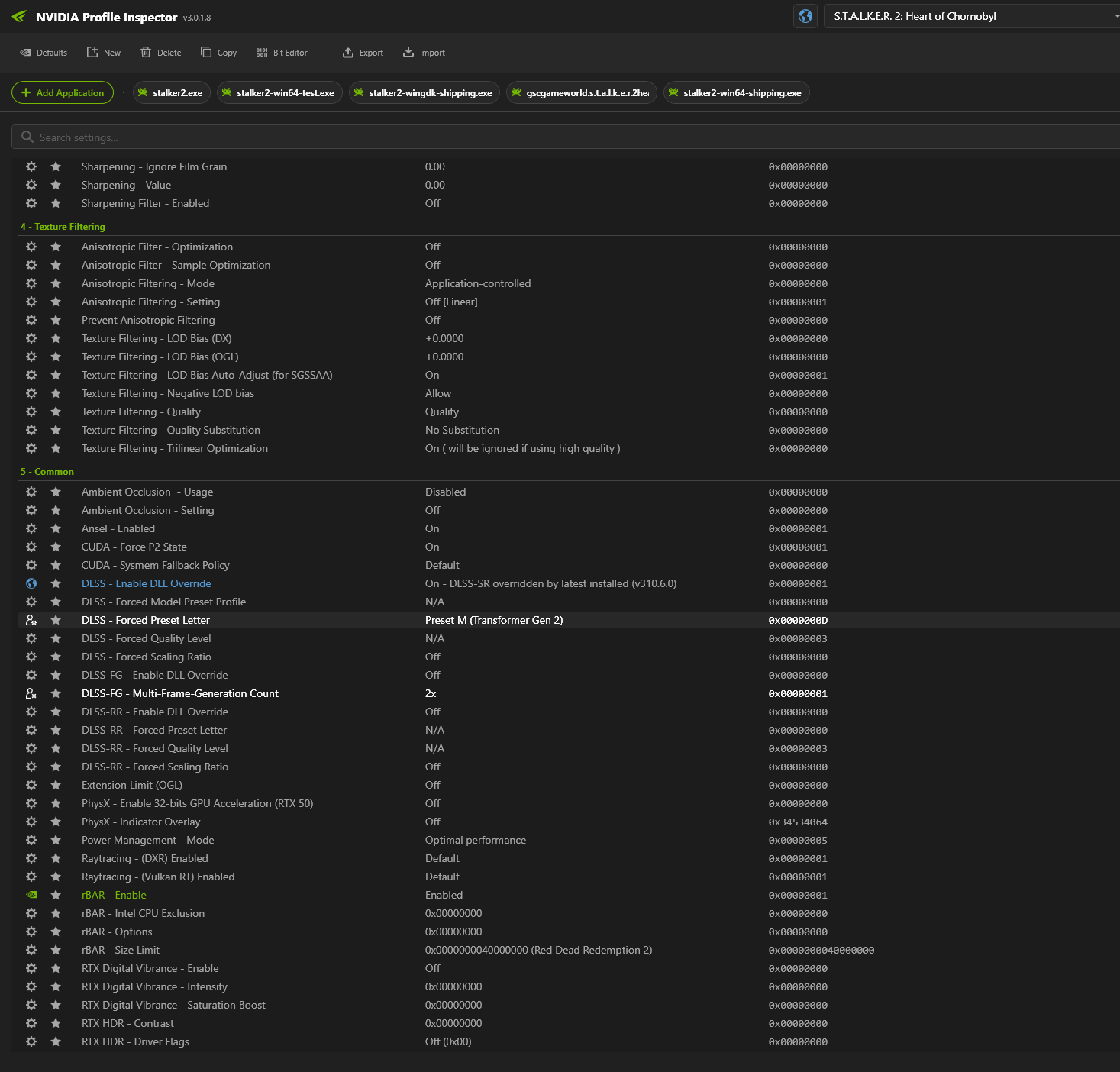Select the stalker2.exe application chip
The image size is (1120, 1072).
[172, 92]
